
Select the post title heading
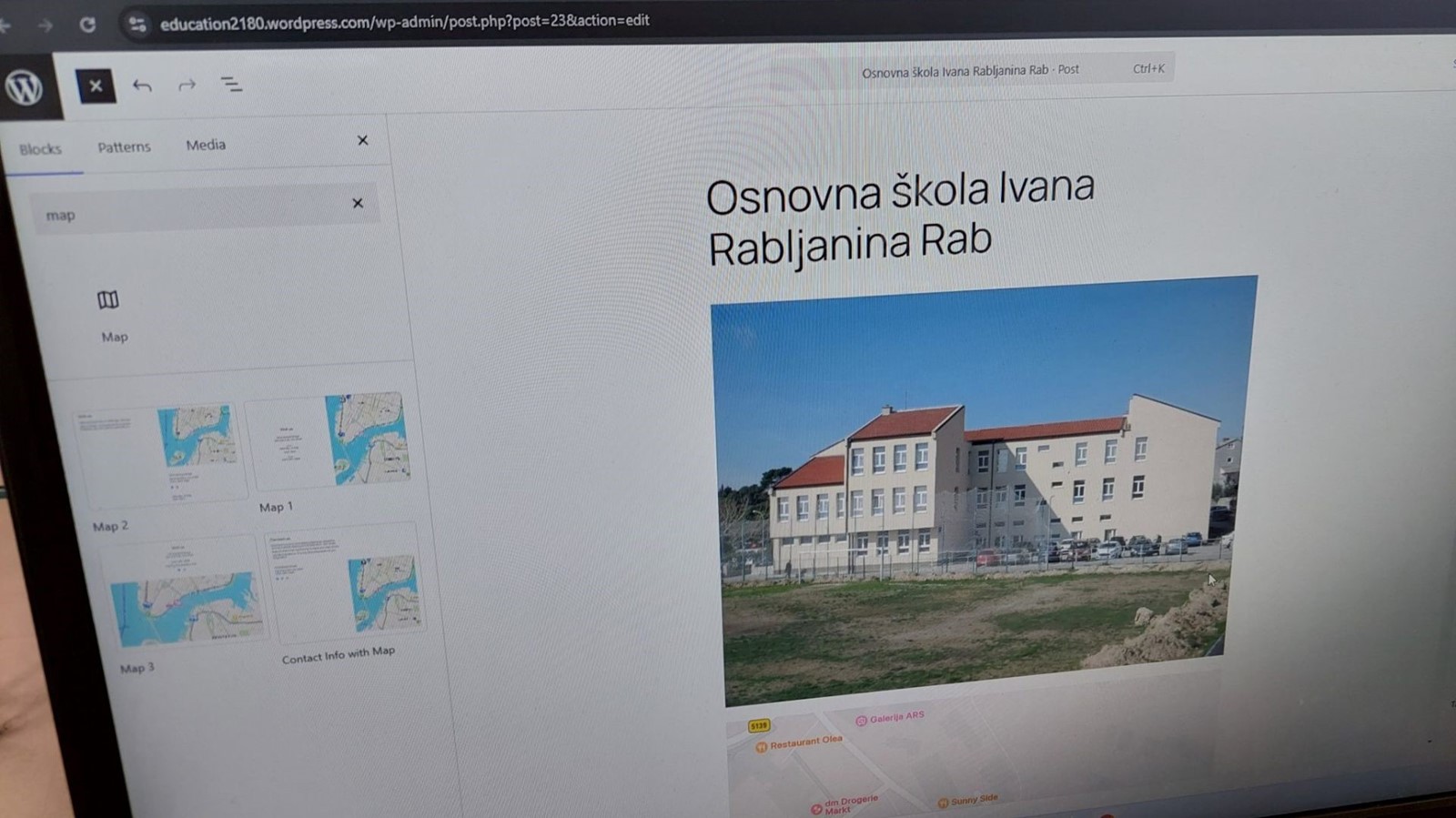pos(901,218)
